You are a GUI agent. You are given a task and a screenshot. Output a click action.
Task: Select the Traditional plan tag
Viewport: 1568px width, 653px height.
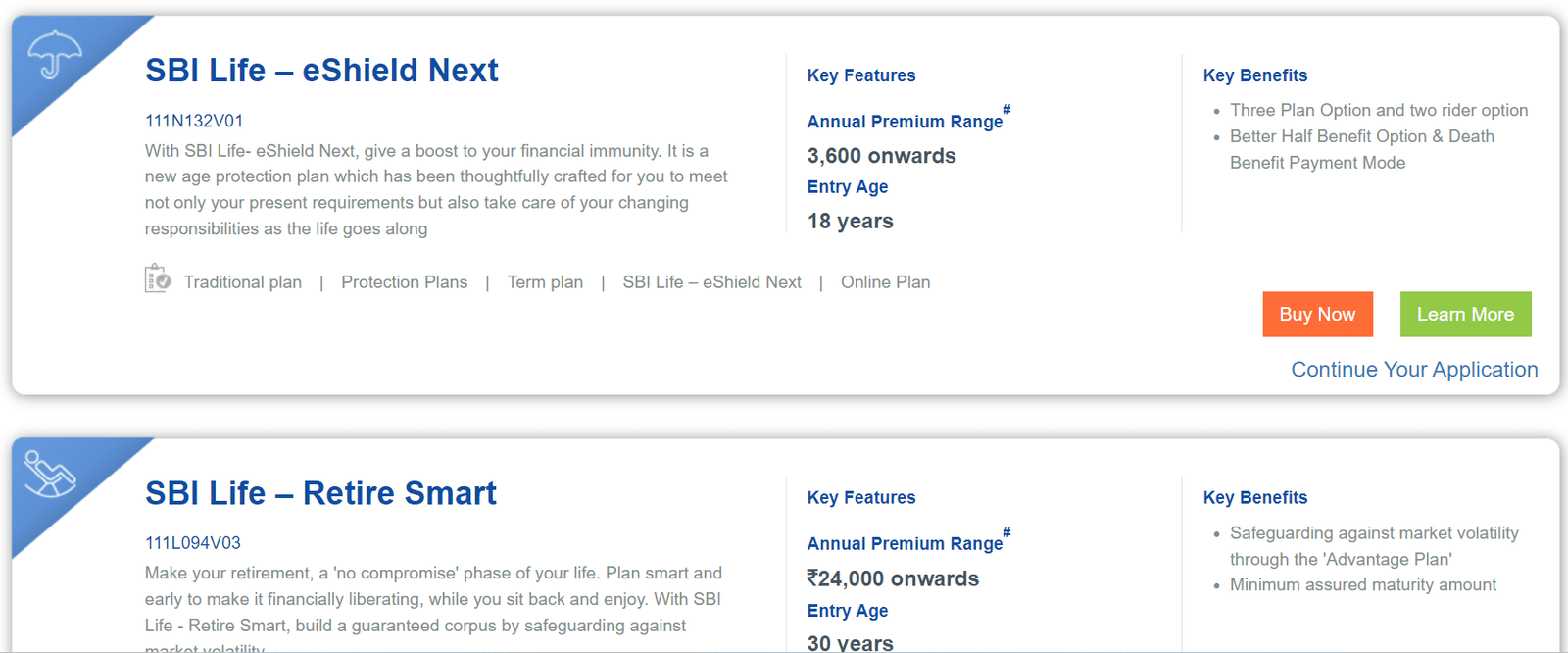point(243,282)
